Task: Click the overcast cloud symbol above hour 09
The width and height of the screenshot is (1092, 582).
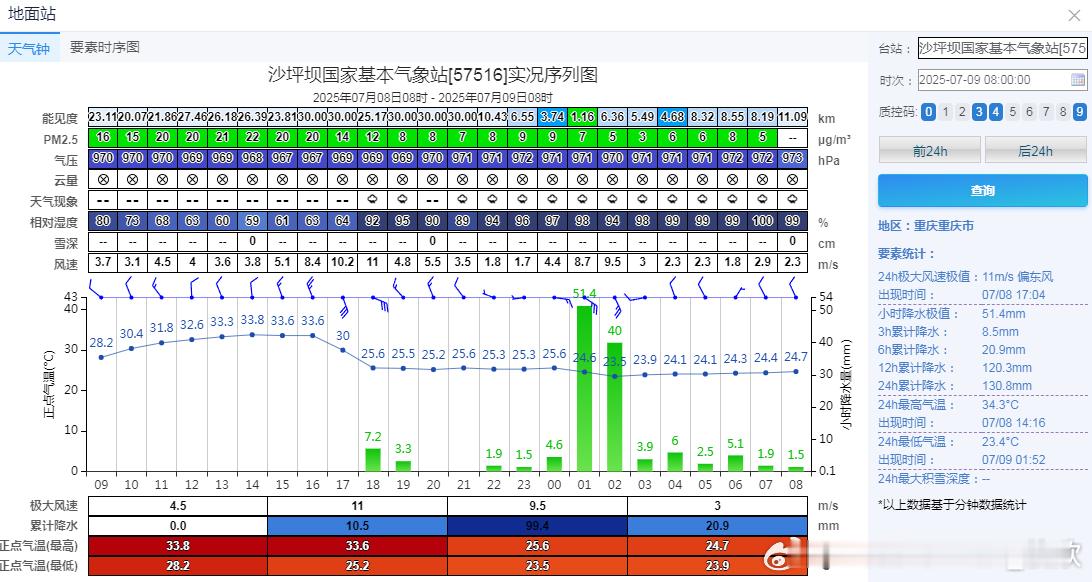Action: pyautogui.click(x=103, y=180)
